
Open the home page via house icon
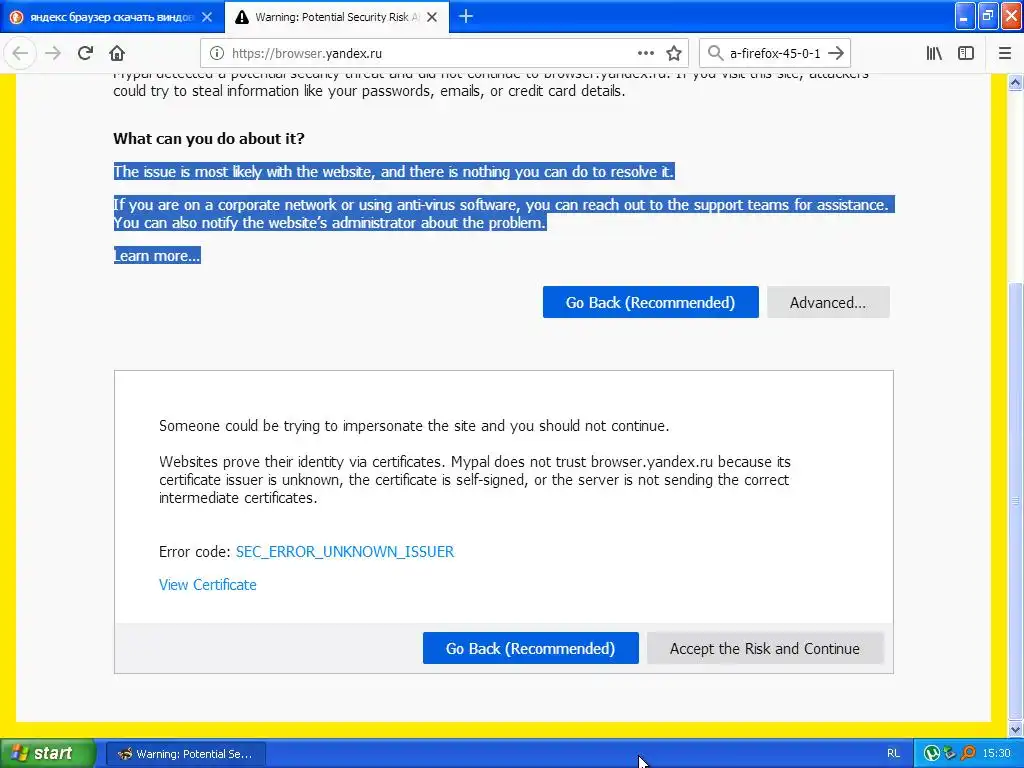click(117, 54)
